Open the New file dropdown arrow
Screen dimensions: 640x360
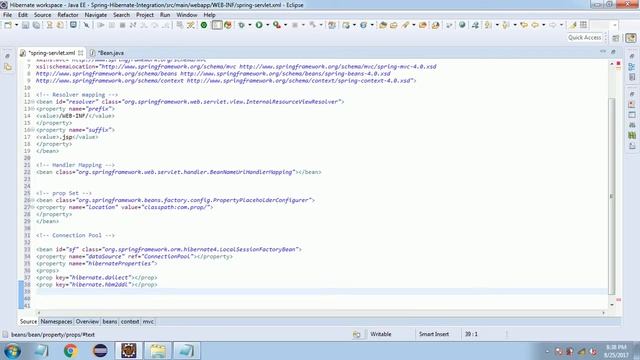16,25
